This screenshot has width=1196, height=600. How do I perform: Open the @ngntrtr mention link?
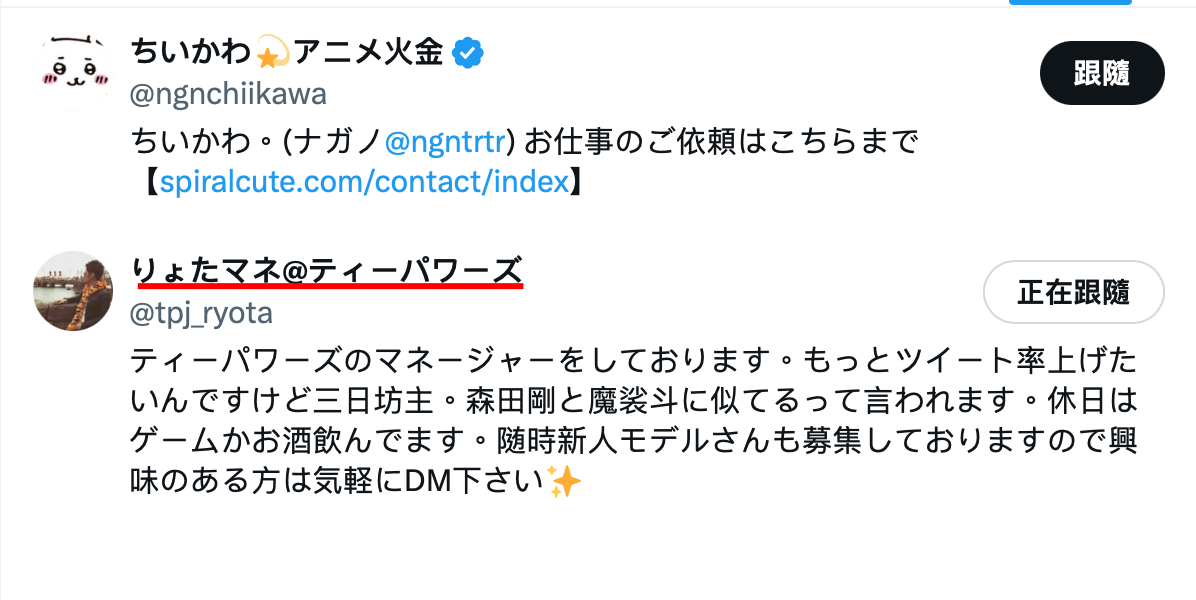pos(448,142)
